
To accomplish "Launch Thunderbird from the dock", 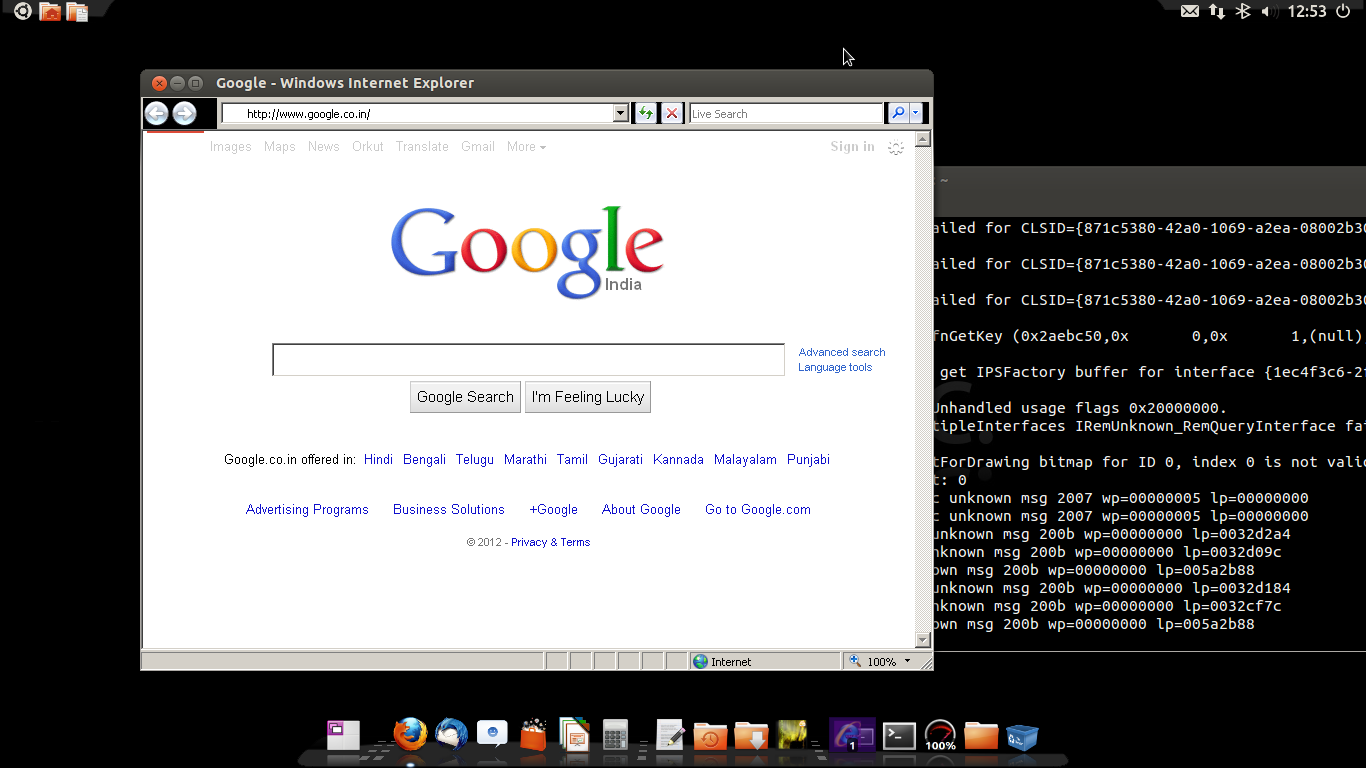I will coord(451,735).
